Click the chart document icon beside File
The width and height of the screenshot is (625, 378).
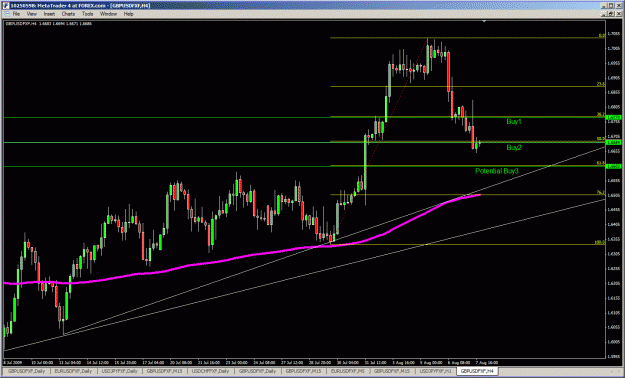coord(6,14)
